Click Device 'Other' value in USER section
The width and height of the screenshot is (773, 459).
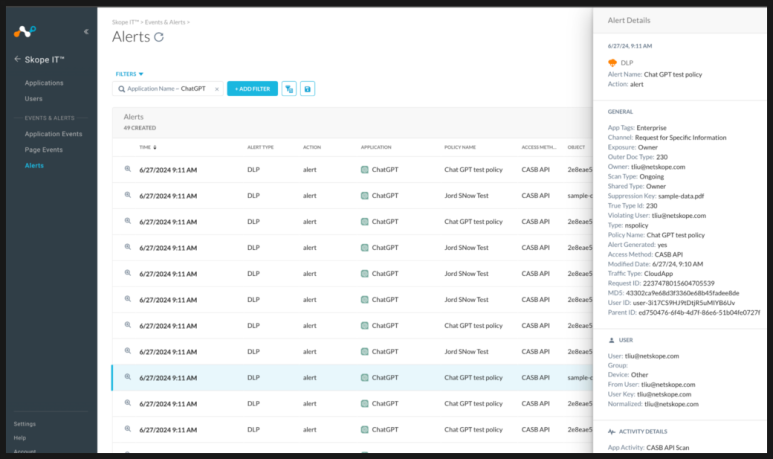tap(639, 375)
